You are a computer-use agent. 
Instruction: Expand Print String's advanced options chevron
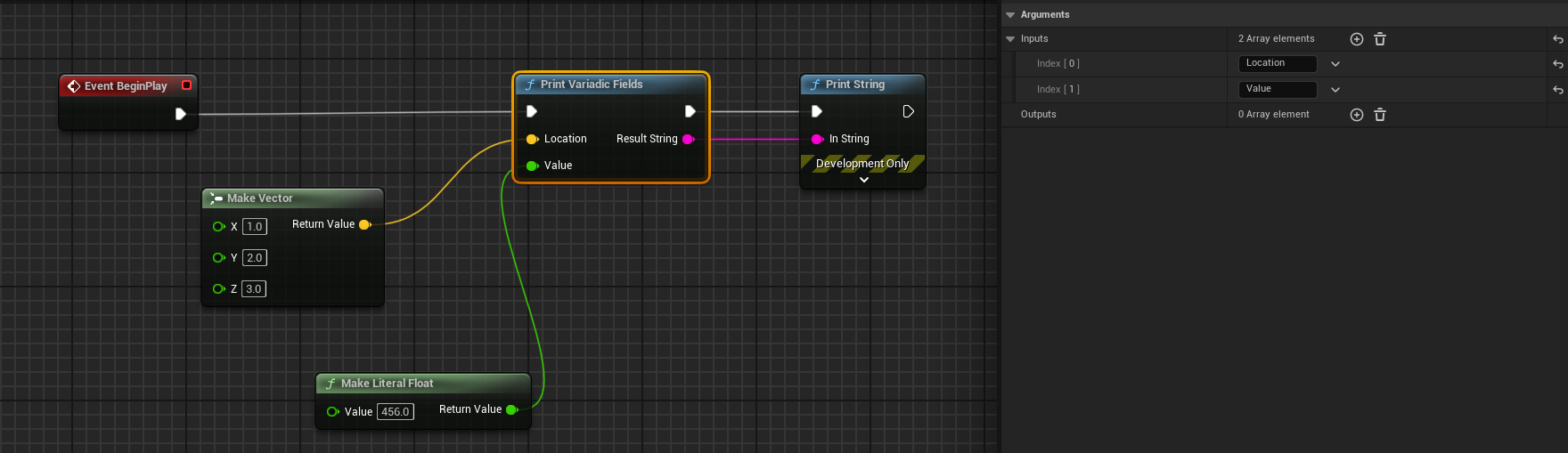coord(863,180)
